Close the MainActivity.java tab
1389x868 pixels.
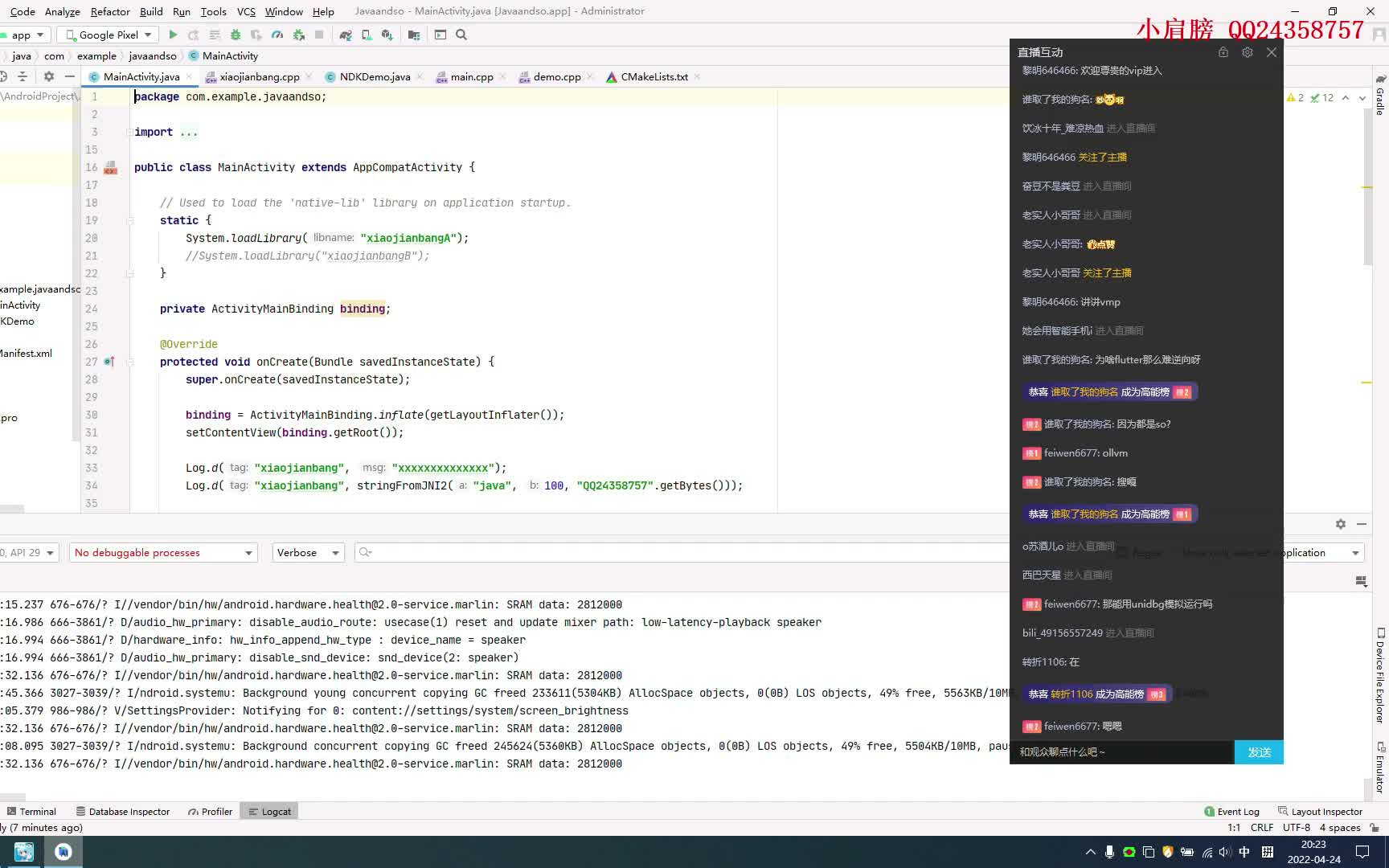pos(189,77)
